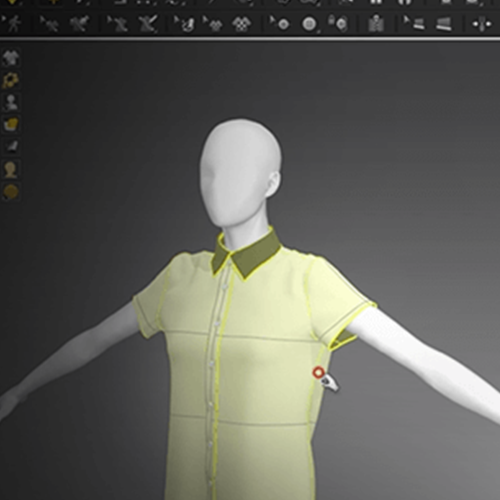Image resolution: width=500 pixels, height=500 pixels.
Task: Click the left-right arrows gizmo icon
Action: tap(482, 24)
